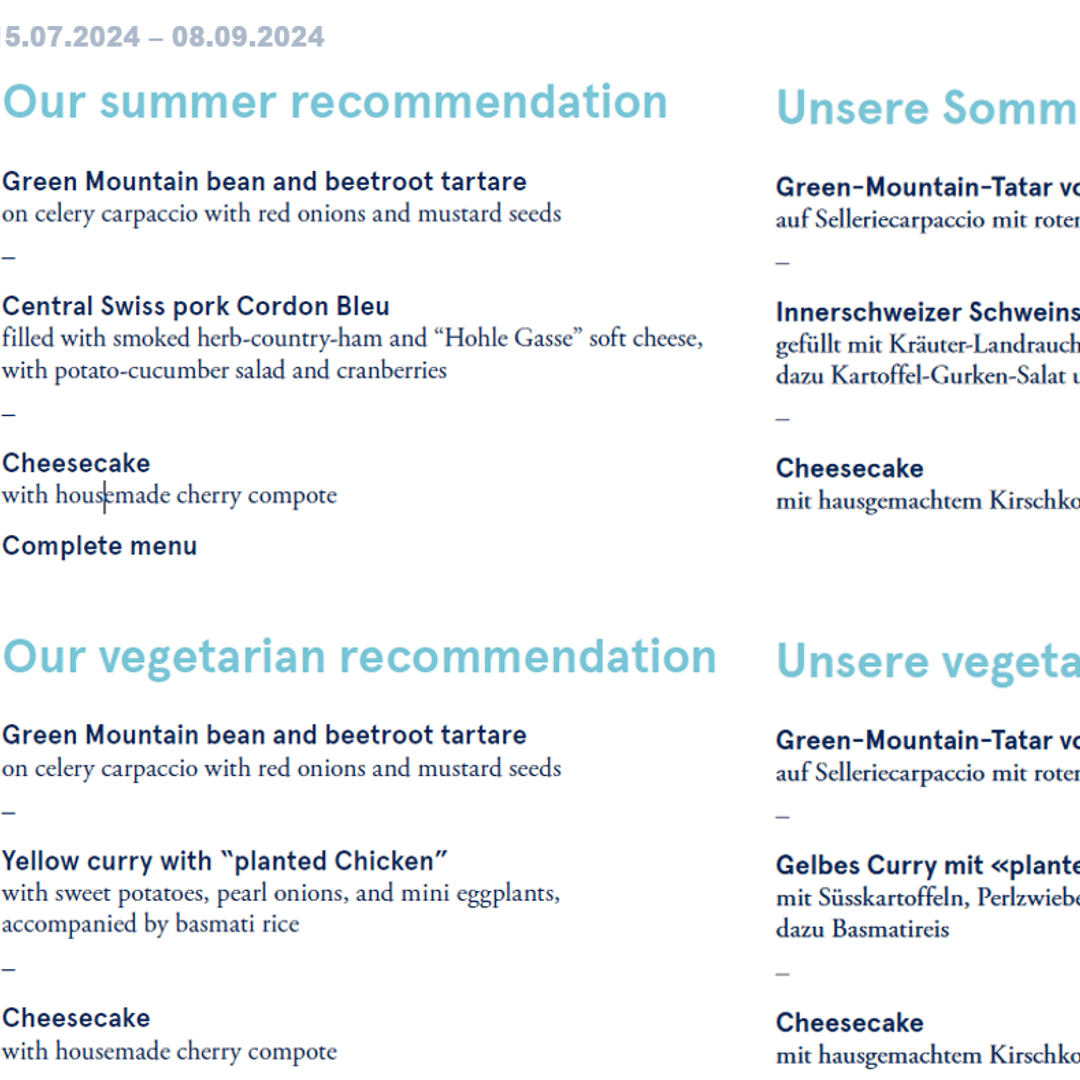This screenshot has height=1080, width=1080.
Task: Click the 'with sweet potatoes, pearl onions' line
Action: tap(281, 893)
